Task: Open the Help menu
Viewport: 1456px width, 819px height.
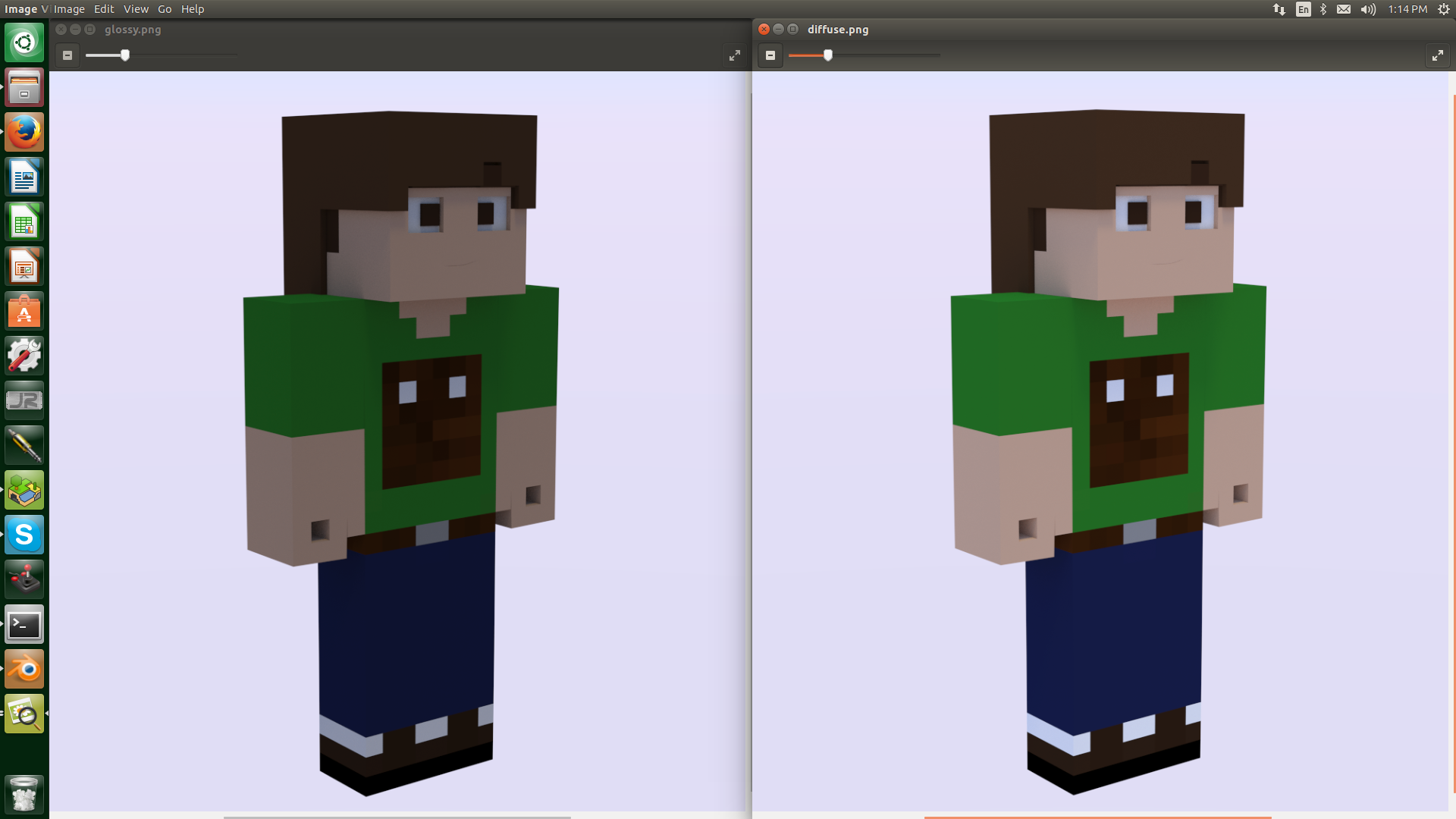Action: coord(193,9)
